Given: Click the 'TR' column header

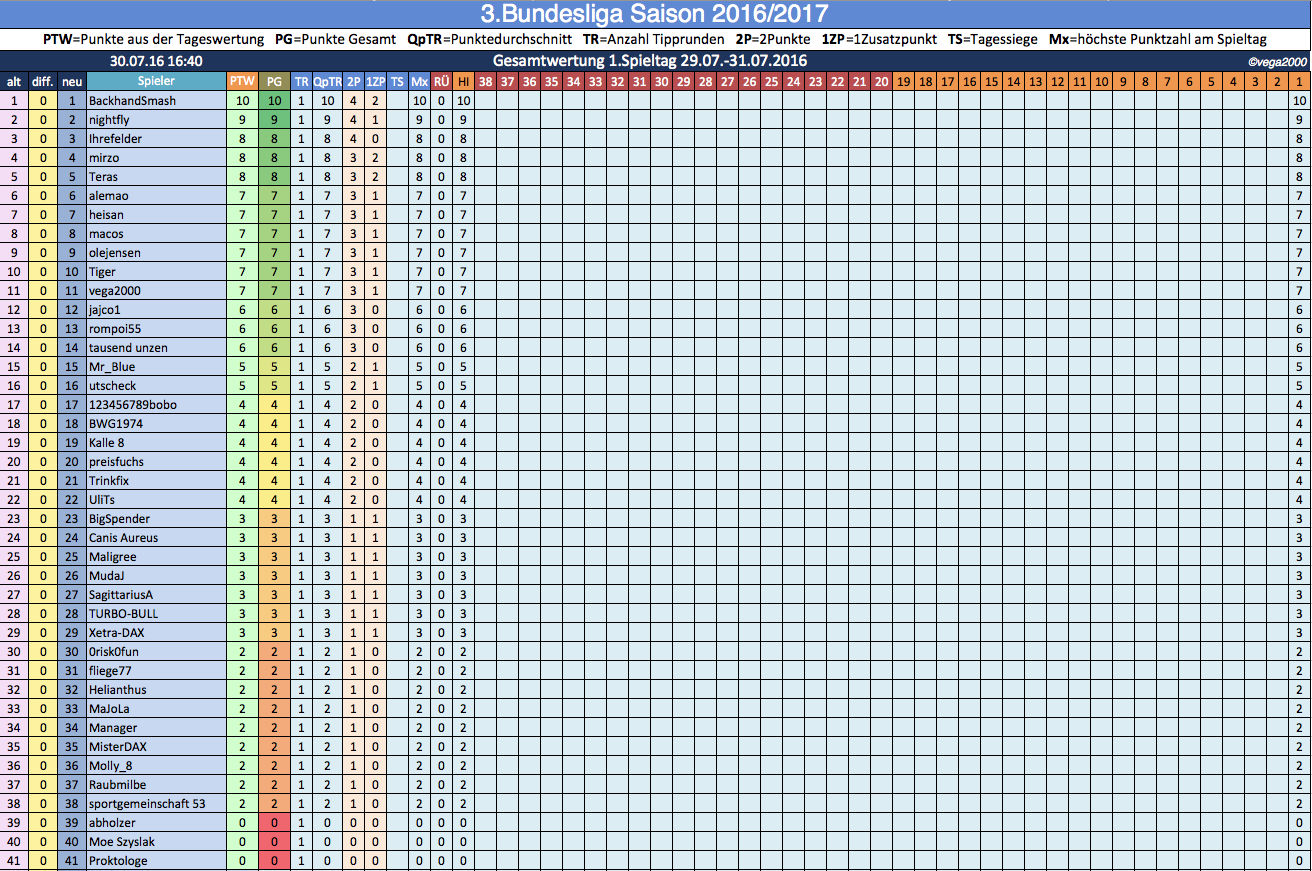Looking at the screenshot, I should [x=301, y=81].
